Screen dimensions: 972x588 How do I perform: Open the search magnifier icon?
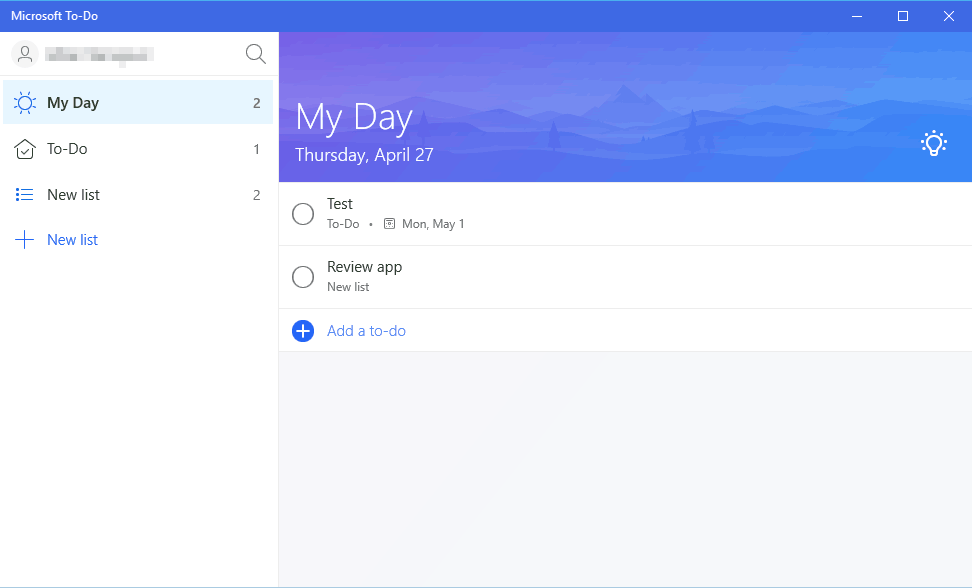(255, 54)
